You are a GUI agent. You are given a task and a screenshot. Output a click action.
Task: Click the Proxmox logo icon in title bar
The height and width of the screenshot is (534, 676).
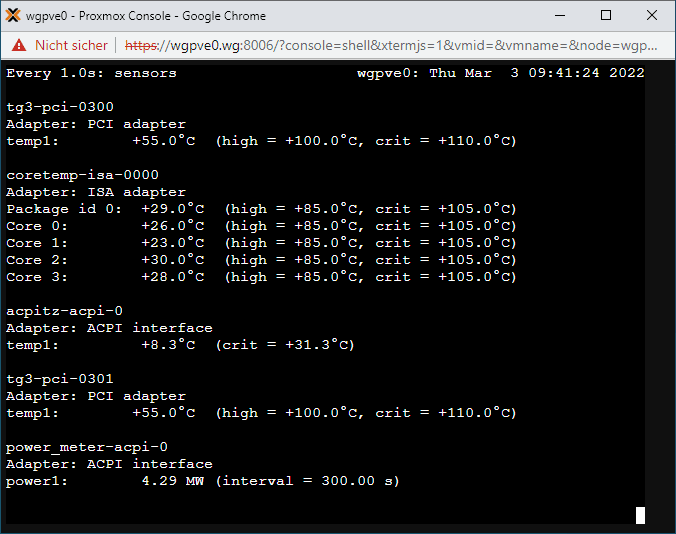click(13, 16)
